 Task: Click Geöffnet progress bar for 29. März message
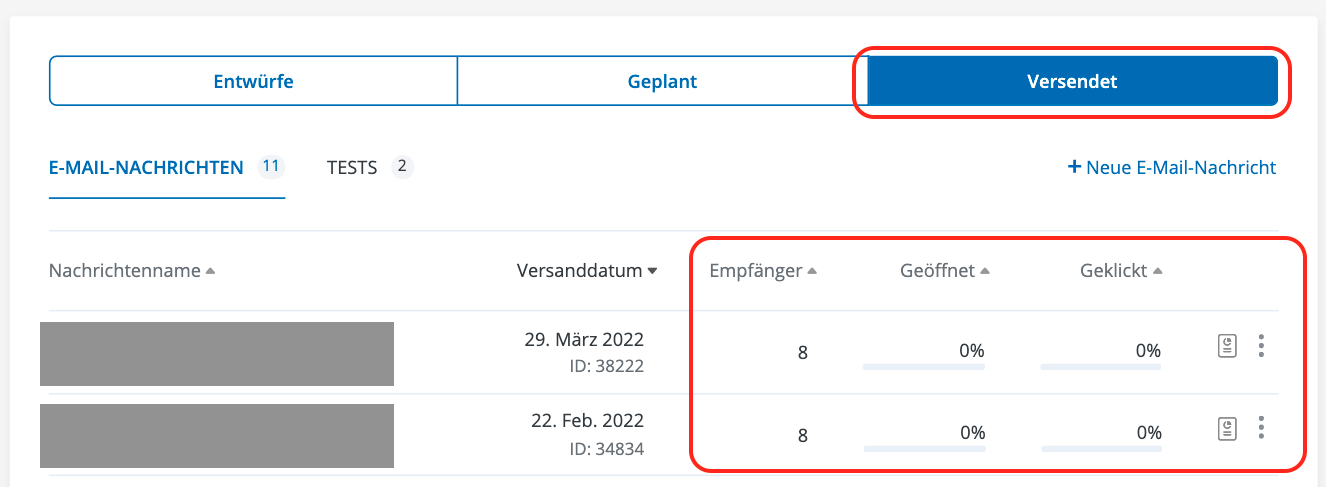coord(923,367)
